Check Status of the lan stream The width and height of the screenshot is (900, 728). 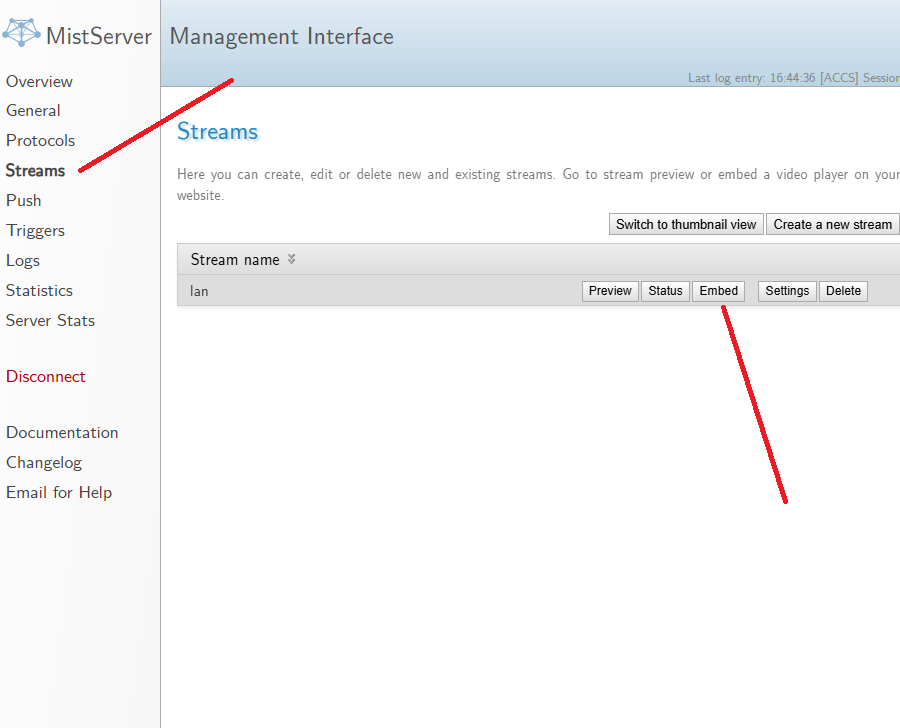(665, 291)
